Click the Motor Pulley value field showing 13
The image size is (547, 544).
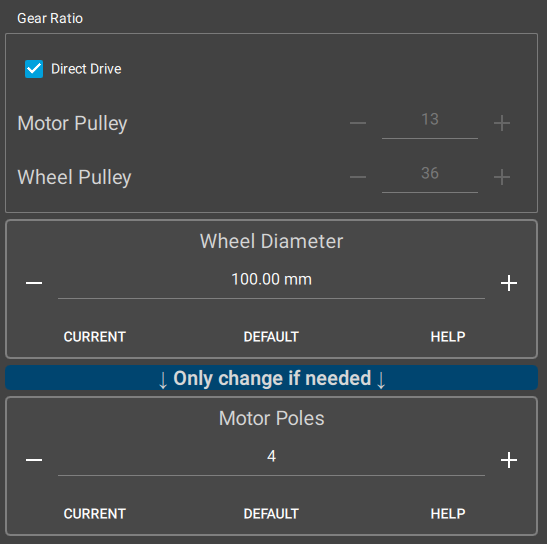(430, 124)
